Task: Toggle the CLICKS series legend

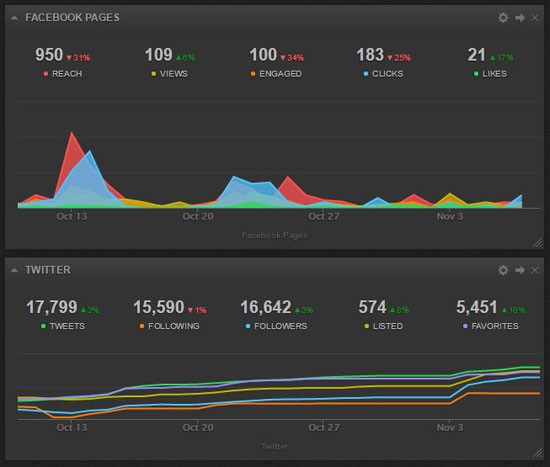Action: [x=383, y=74]
